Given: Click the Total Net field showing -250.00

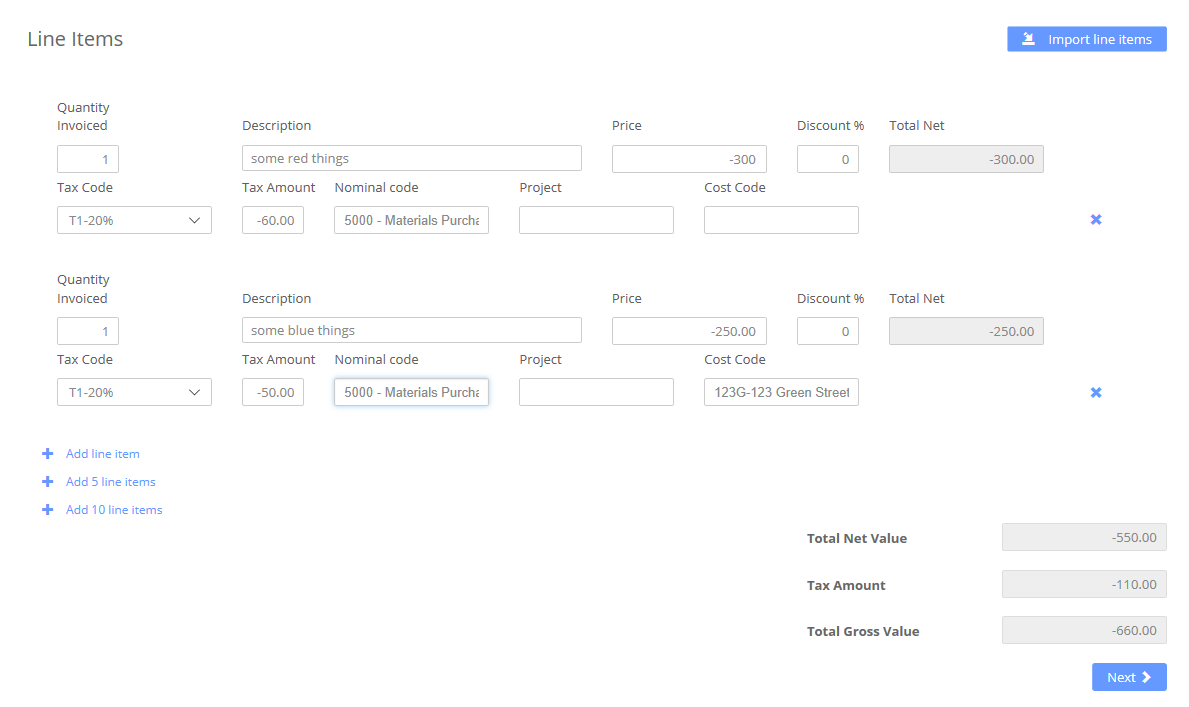Looking at the screenshot, I should point(966,332).
